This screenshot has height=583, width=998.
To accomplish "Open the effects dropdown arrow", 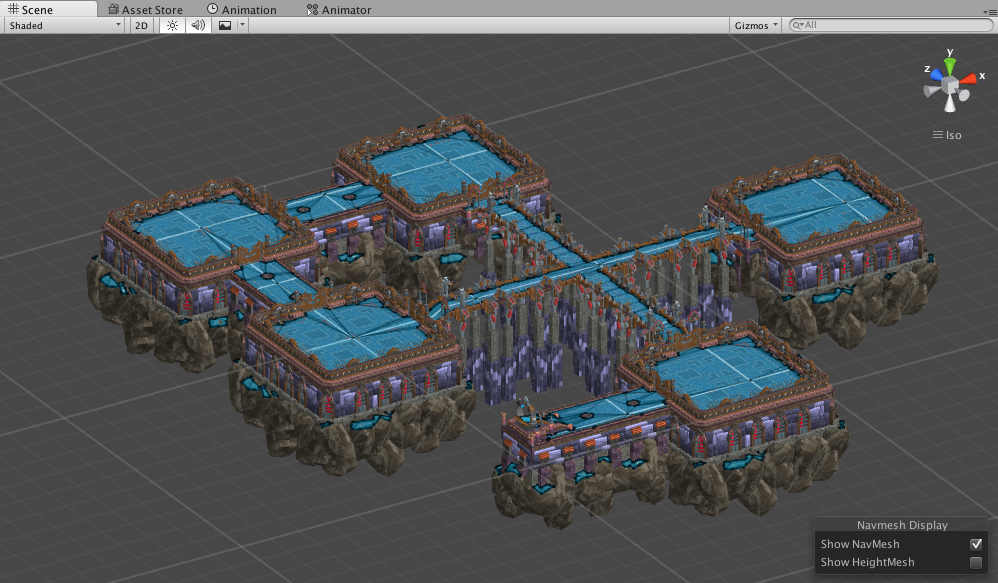I will click(x=242, y=25).
